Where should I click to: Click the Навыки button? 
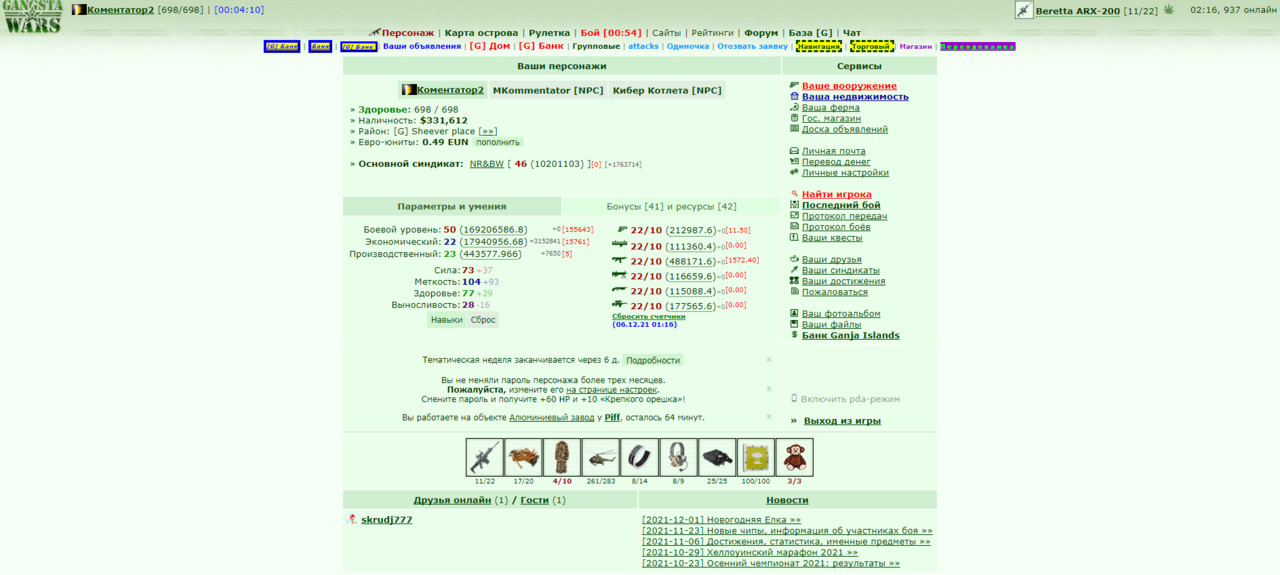[446, 320]
